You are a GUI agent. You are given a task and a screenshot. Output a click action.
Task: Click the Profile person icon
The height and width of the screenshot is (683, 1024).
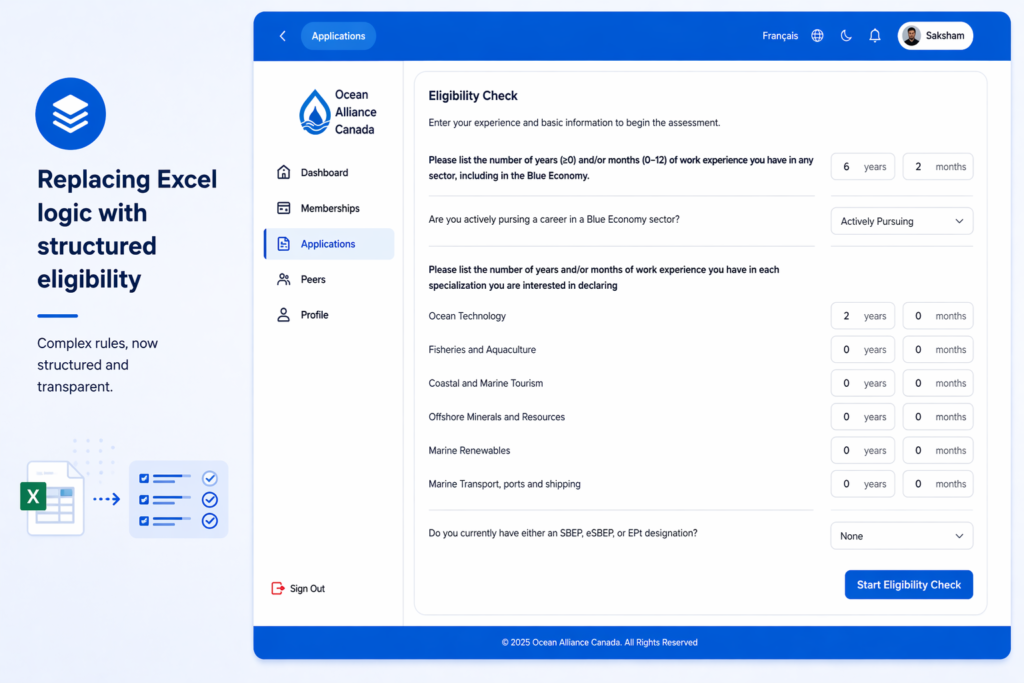[283, 315]
